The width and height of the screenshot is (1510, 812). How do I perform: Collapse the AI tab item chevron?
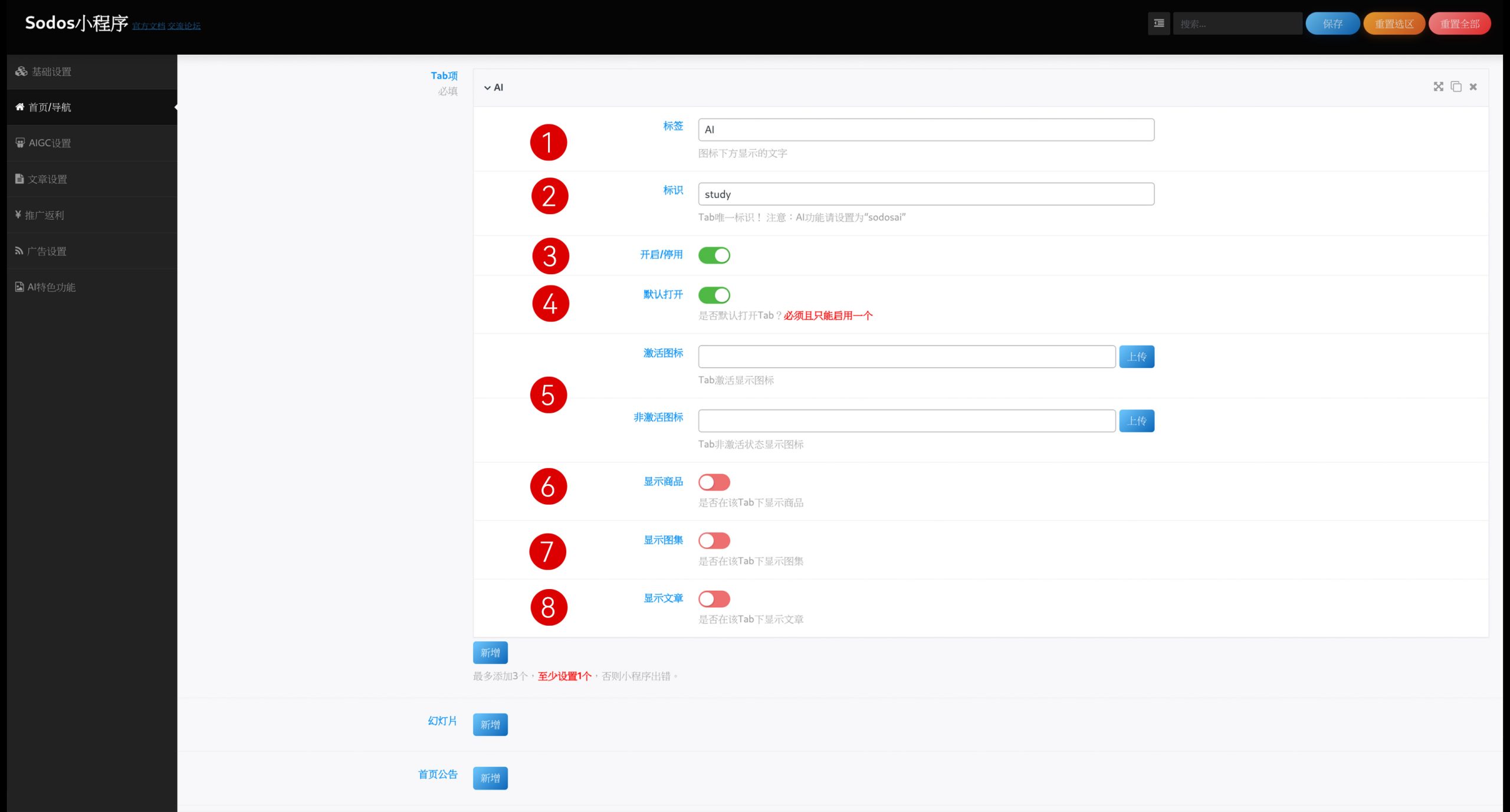click(487, 88)
